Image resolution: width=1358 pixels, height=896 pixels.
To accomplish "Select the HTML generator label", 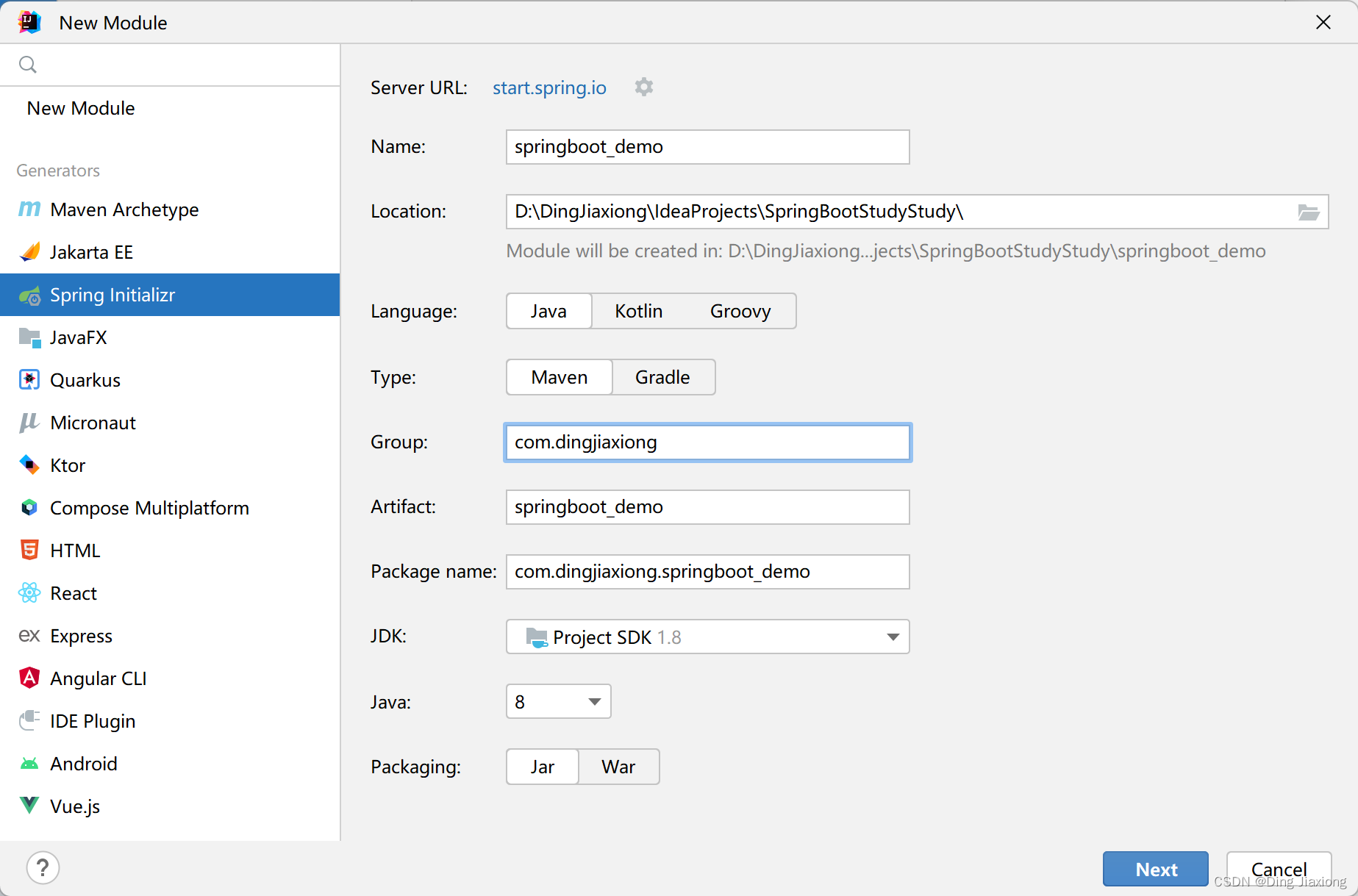I will [75, 551].
